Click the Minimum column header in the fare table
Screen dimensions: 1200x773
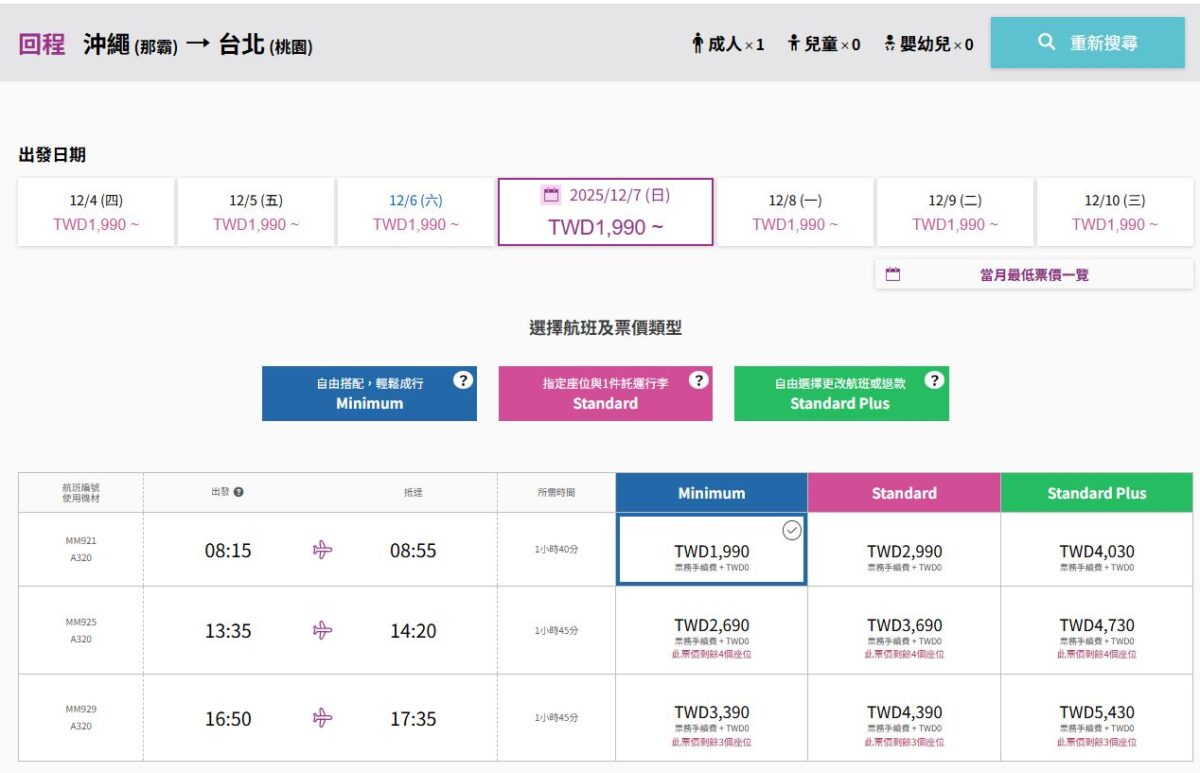712,493
